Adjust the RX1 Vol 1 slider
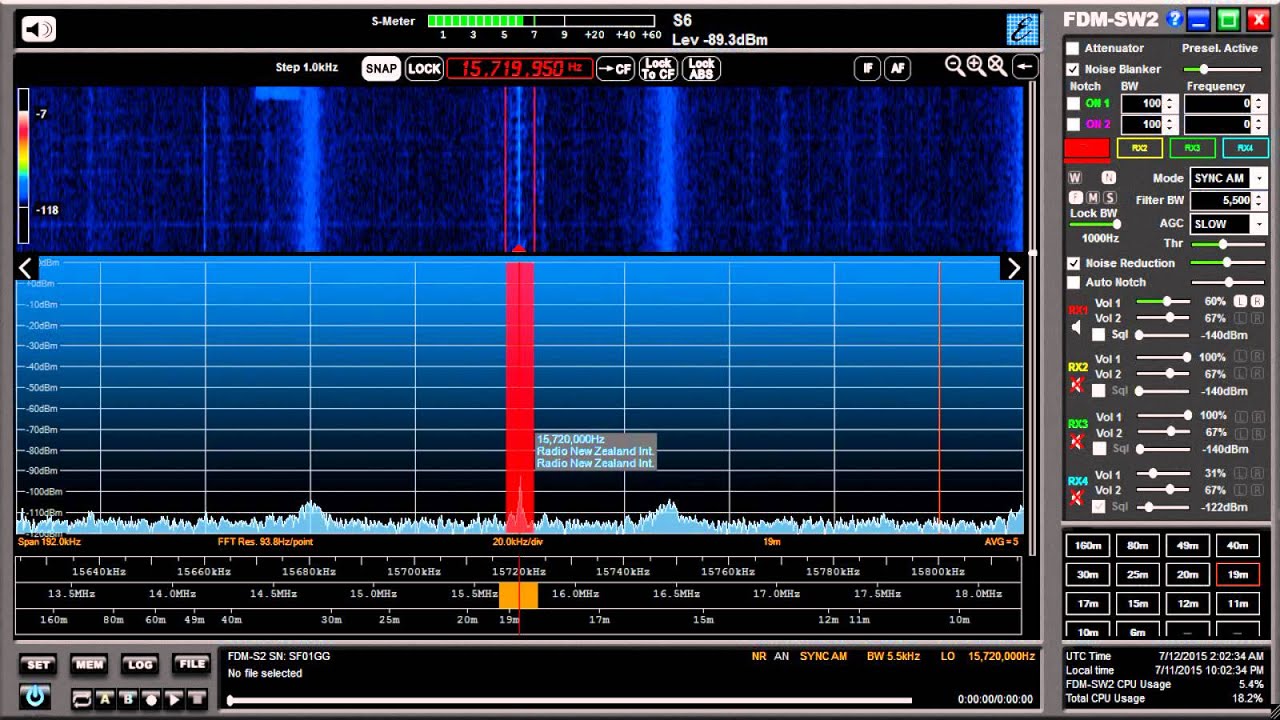1280x720 pixels. pyautogui.click(x=1163, y=301)
